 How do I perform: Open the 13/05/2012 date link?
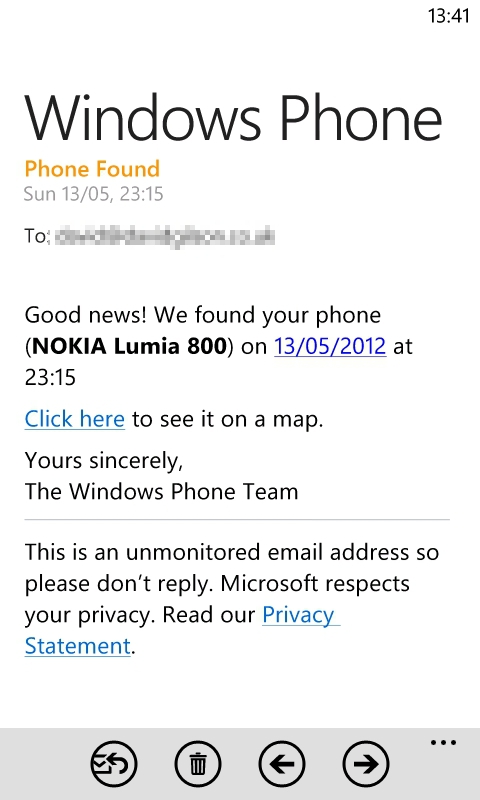pos(330,346)
